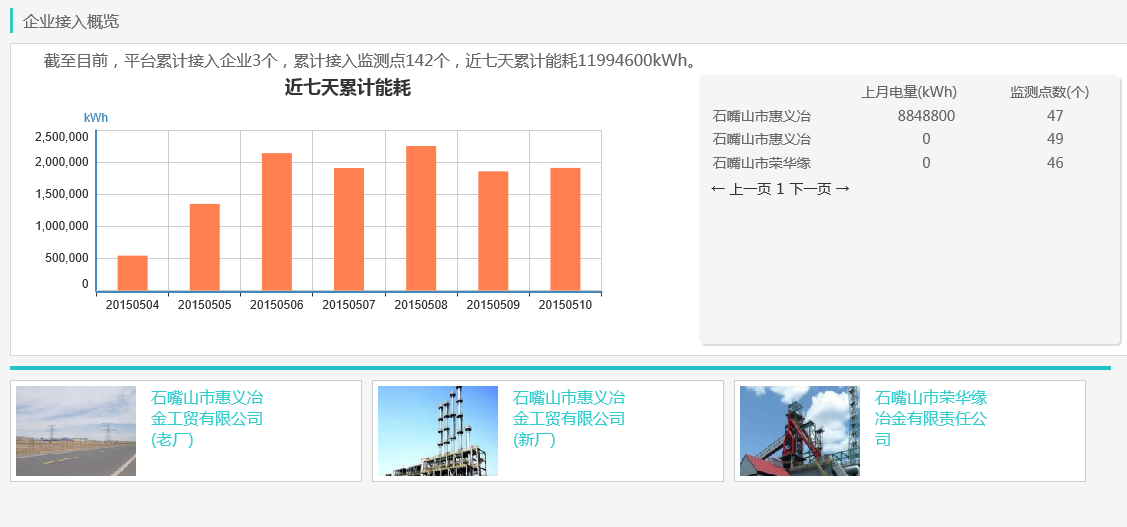The image size is (1127, 527).
Task: Open 石嘴山市惠义冶金工贸有限公司(新厂) link
Action: coord(569,418)
